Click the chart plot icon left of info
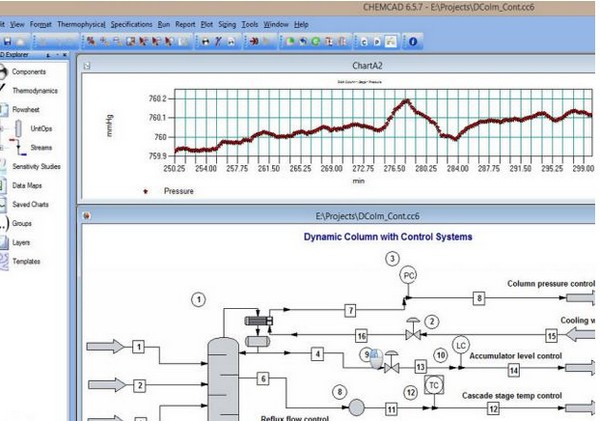600x421 pixels. 390,41
